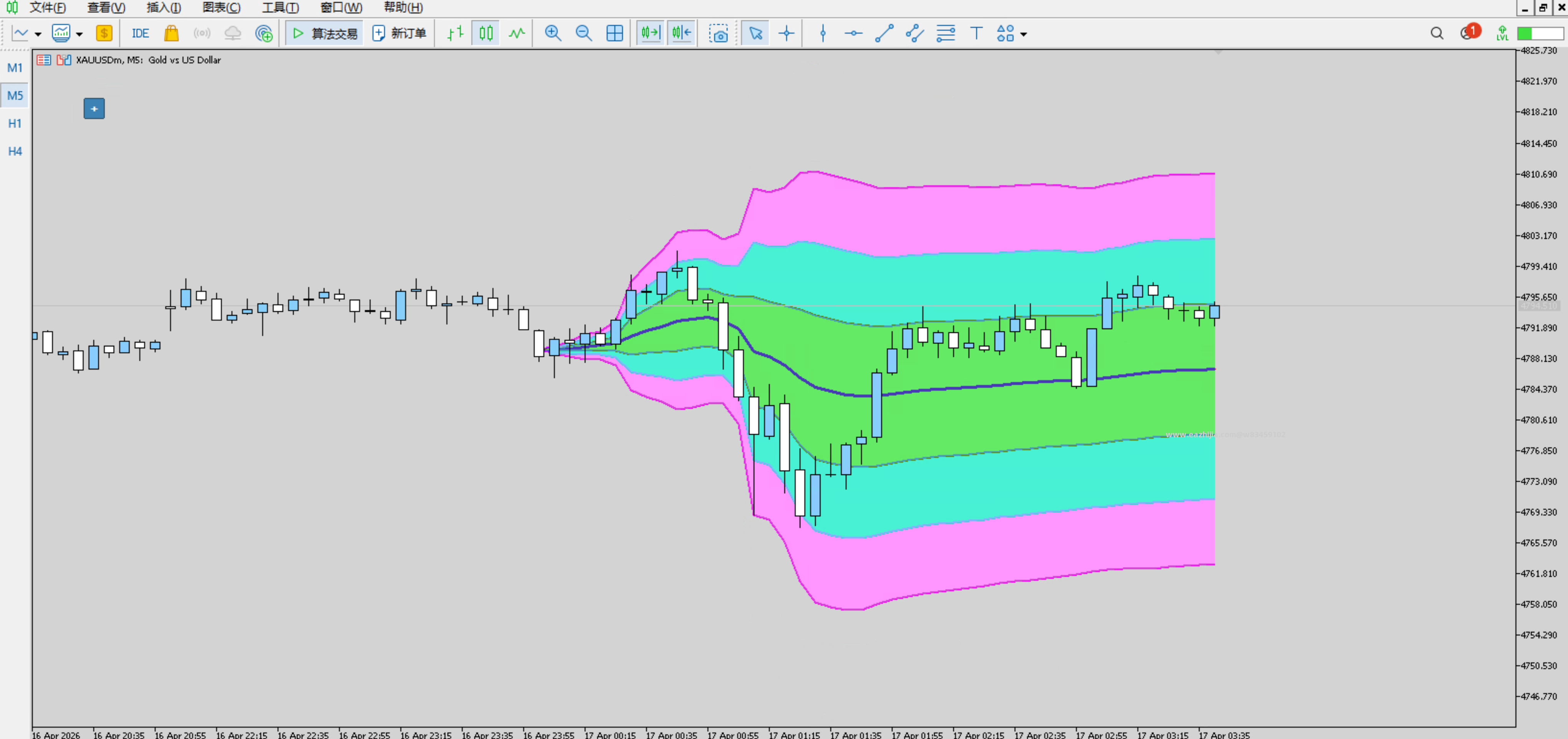
Task: Select the equidistant channel tool
Action: [x=915, y=33]
